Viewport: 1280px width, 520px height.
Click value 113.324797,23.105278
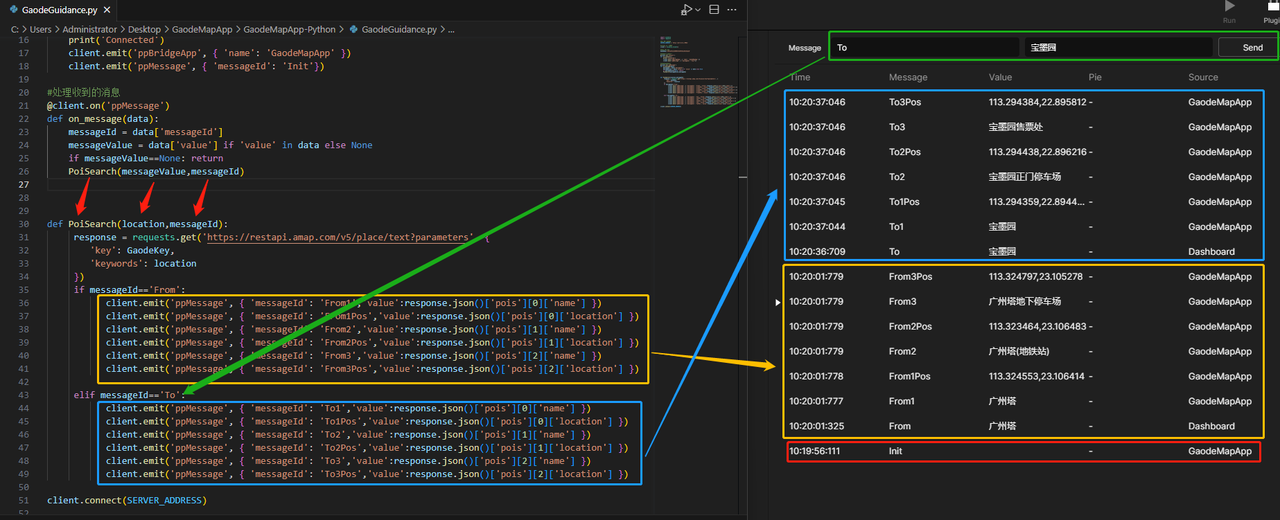tap(1036, 277)
